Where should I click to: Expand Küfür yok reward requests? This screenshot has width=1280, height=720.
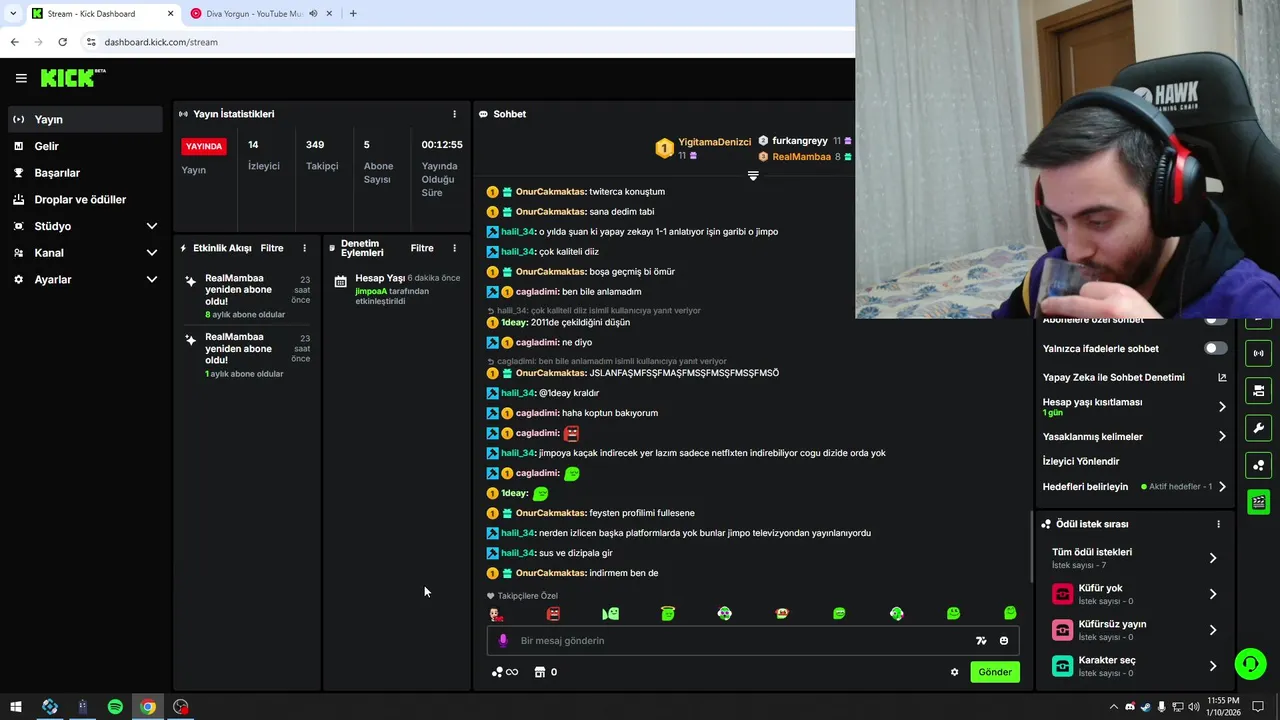(x=1134, y=594)
